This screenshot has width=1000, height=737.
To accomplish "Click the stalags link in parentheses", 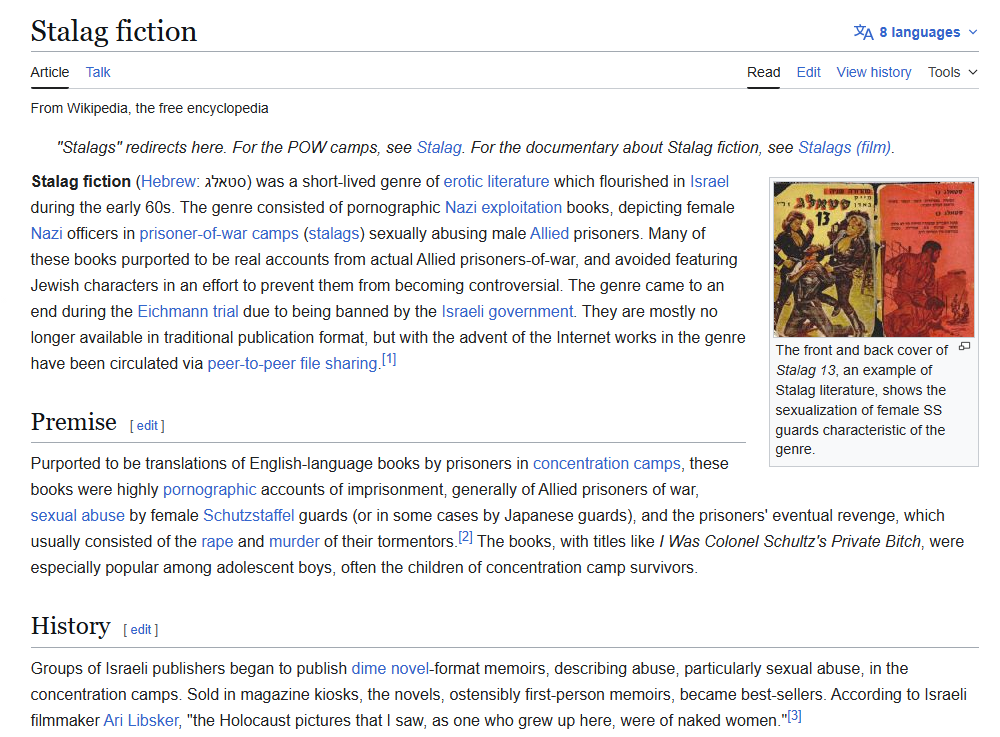I will pyautogui.click(x=334, y=234).
